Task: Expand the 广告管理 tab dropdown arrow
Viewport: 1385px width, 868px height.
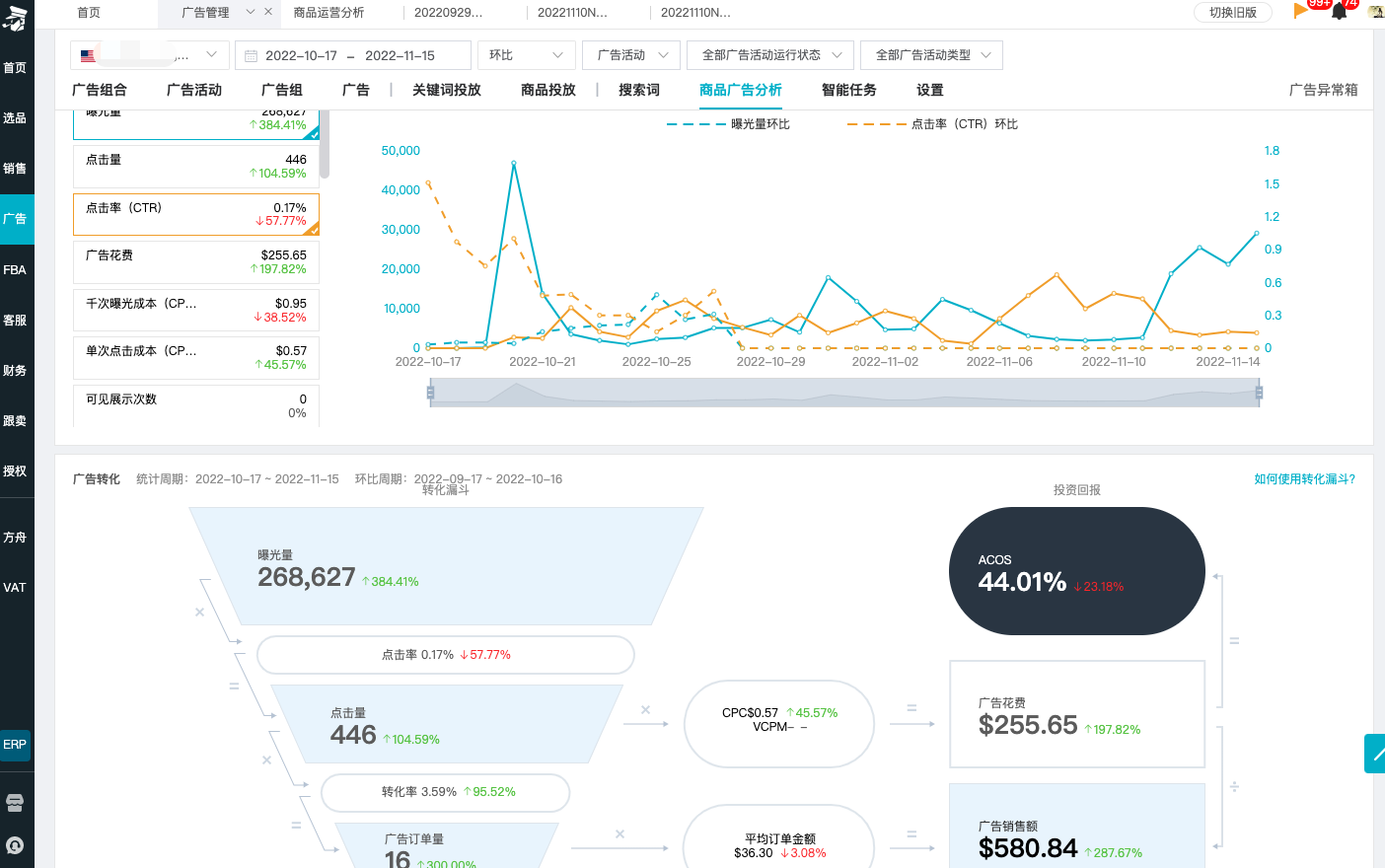Action: tap(251, 12)
